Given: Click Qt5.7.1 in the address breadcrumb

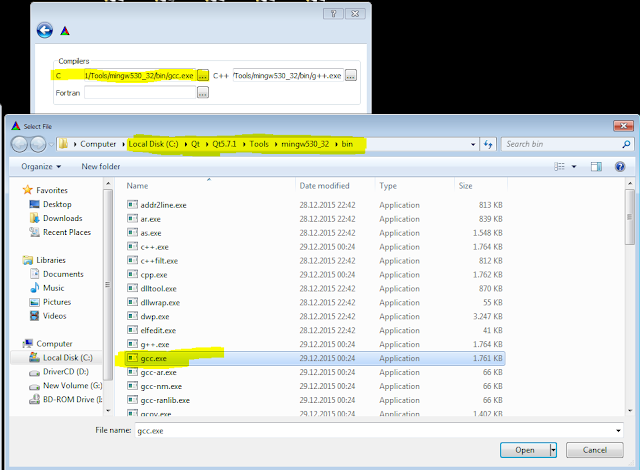Looking at the screenshot, I should click(x=224, y=144).
